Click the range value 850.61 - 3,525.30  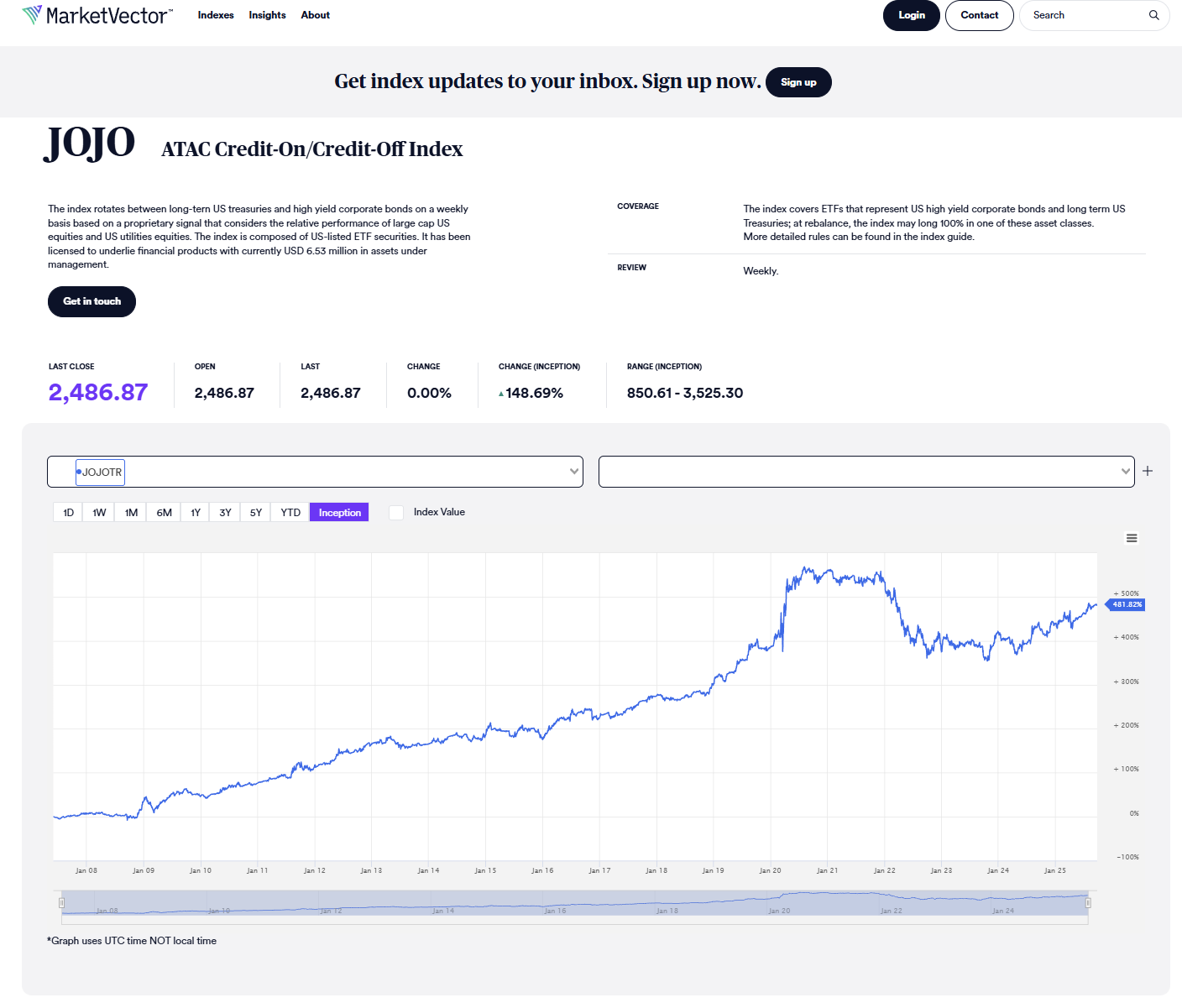coord(685,393)
